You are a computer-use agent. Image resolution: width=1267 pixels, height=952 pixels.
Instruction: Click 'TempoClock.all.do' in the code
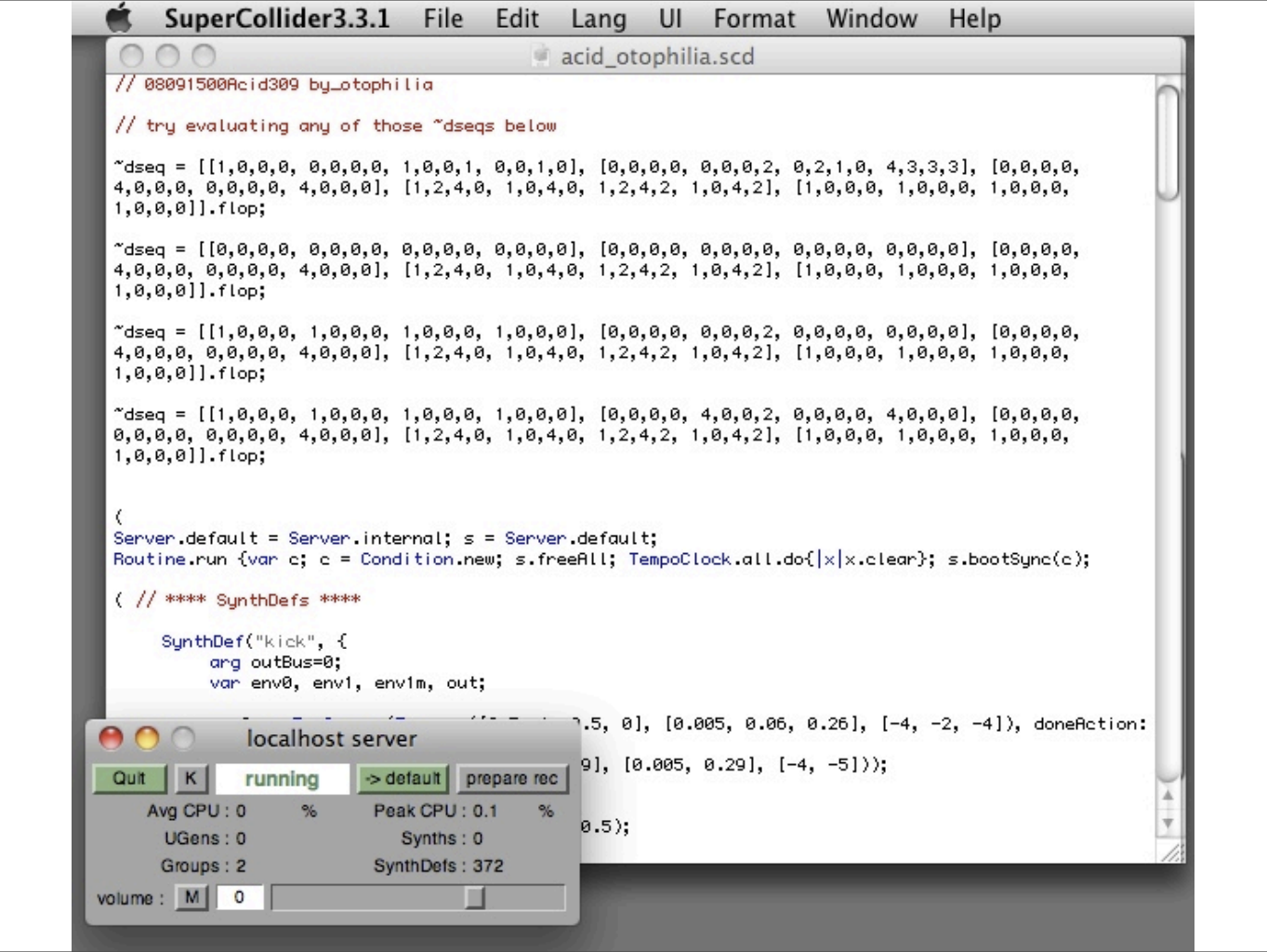pos(717,559)
